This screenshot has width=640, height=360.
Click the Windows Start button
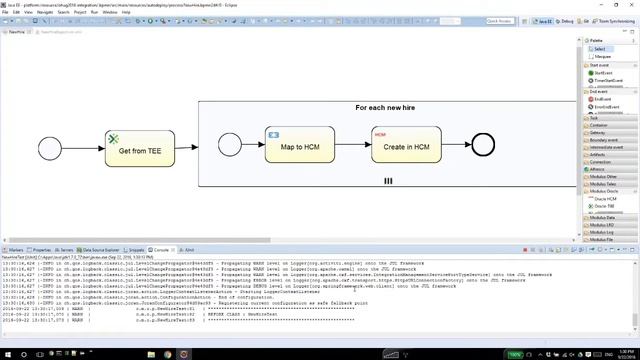[8, 354]
